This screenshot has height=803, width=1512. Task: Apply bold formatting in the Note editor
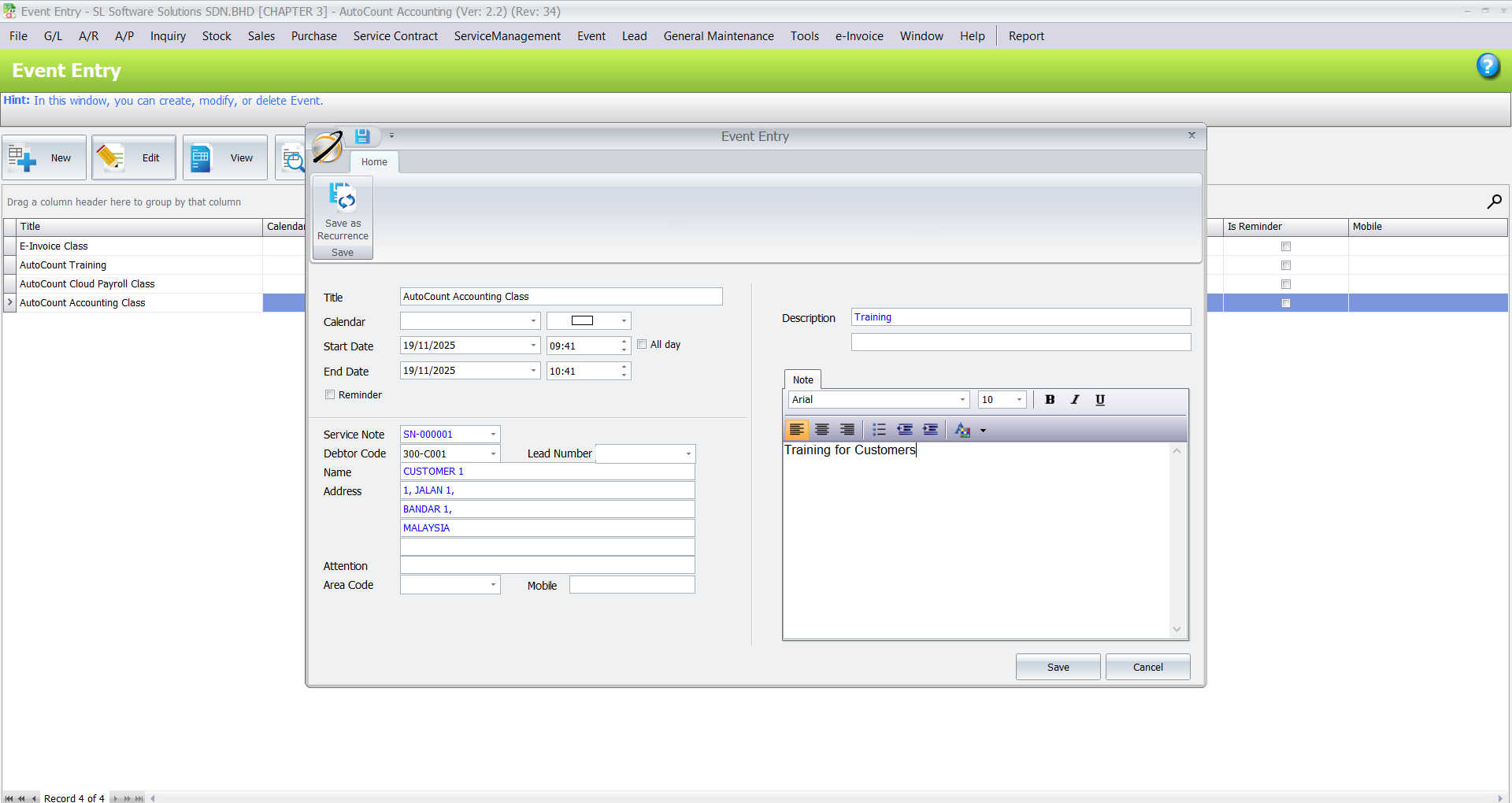pos(1049,399)
